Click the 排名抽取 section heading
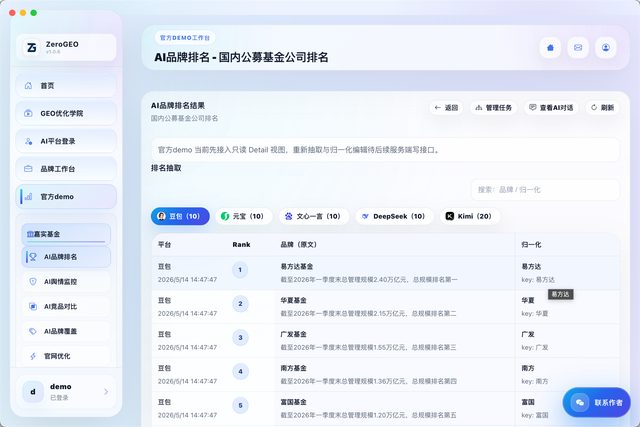 166,168
